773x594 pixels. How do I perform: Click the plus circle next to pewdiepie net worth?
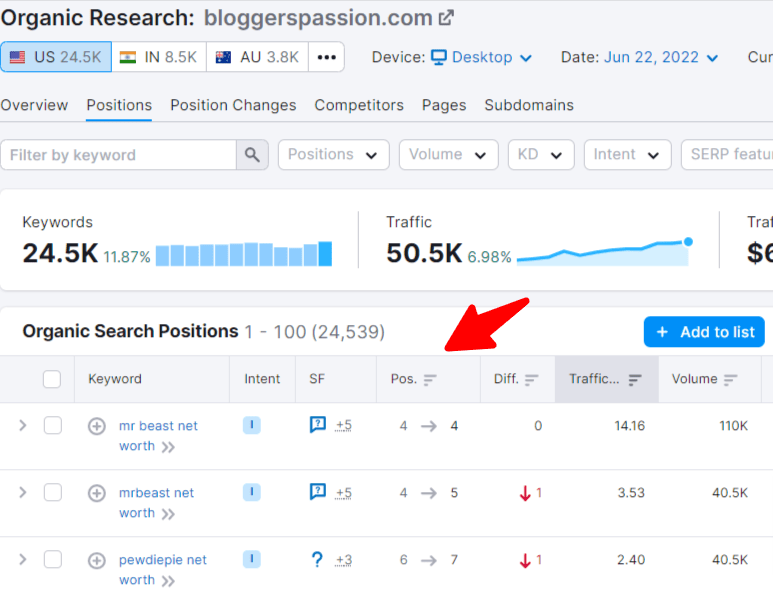pos(97,560)
